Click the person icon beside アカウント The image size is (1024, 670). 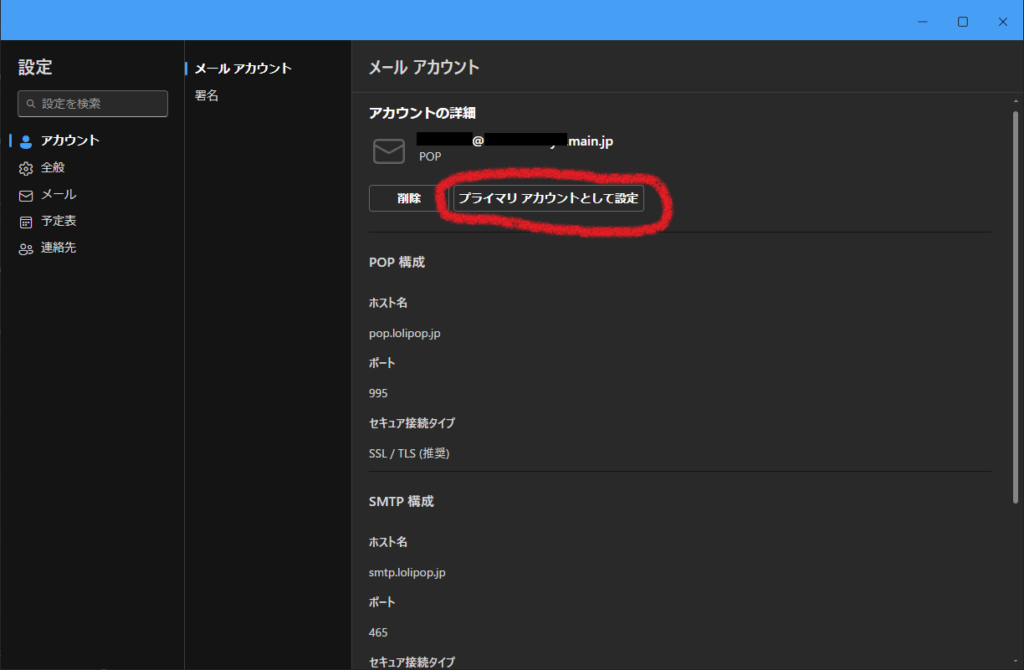[26, 141]
